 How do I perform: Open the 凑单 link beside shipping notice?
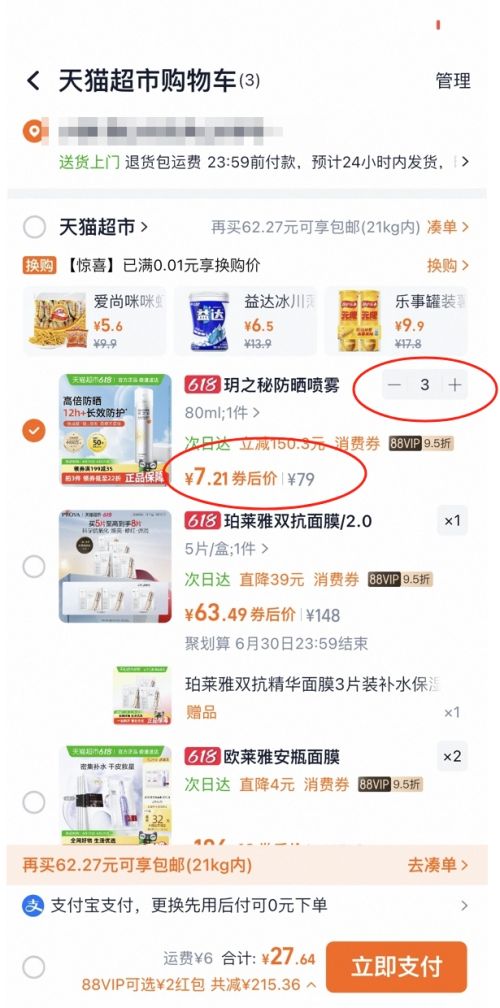click(447, 227)
